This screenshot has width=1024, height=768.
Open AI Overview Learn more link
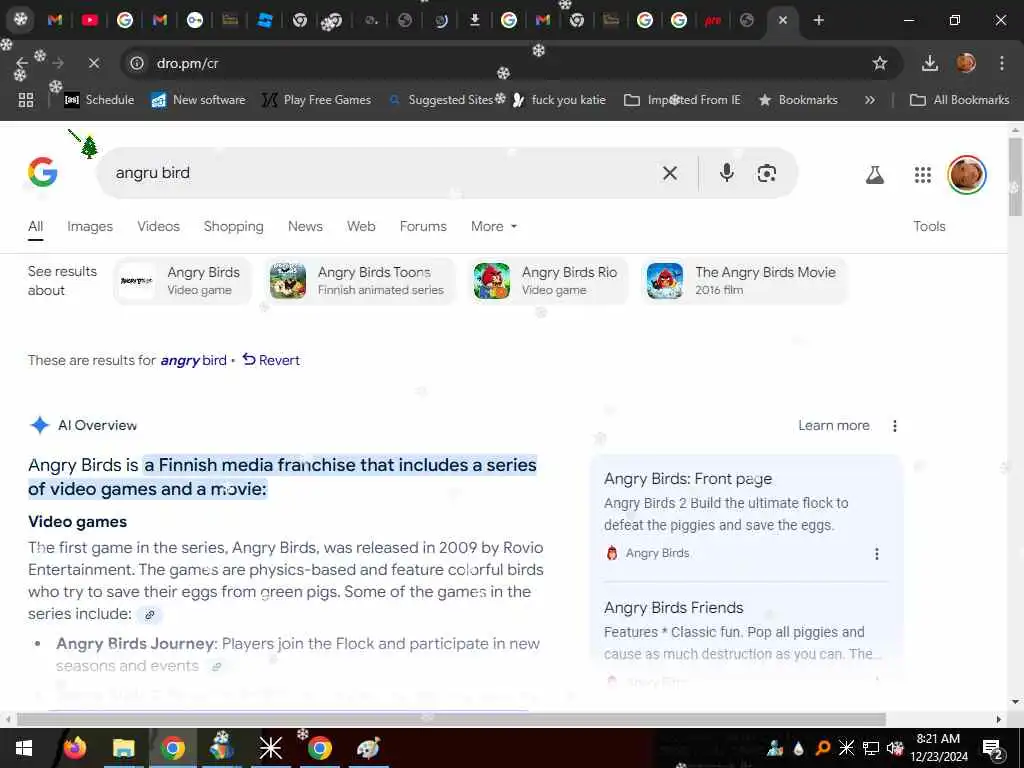(x=833, y=426)
